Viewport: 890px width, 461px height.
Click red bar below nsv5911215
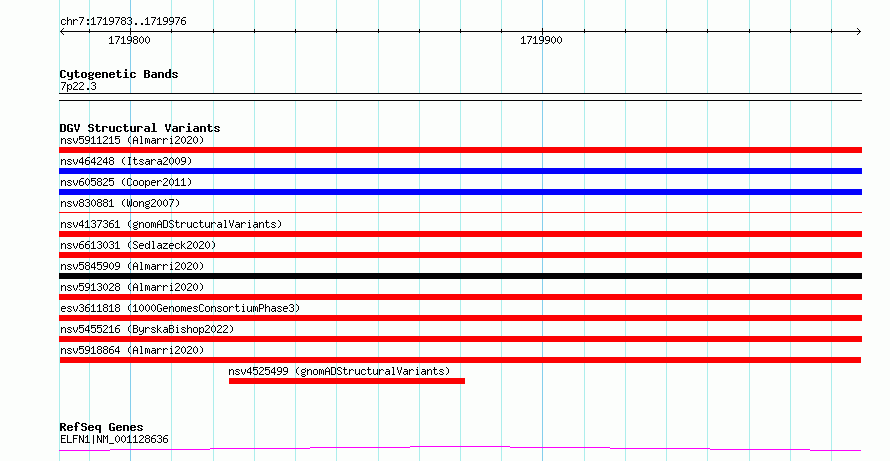coord(460,150)
